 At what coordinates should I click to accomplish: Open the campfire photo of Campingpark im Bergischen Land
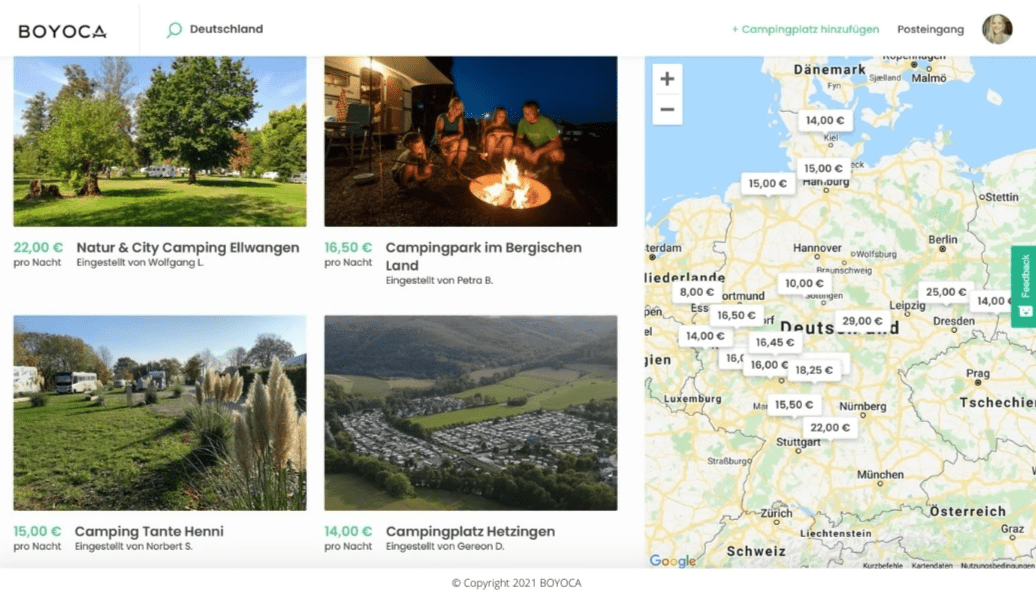coord(470,141)
